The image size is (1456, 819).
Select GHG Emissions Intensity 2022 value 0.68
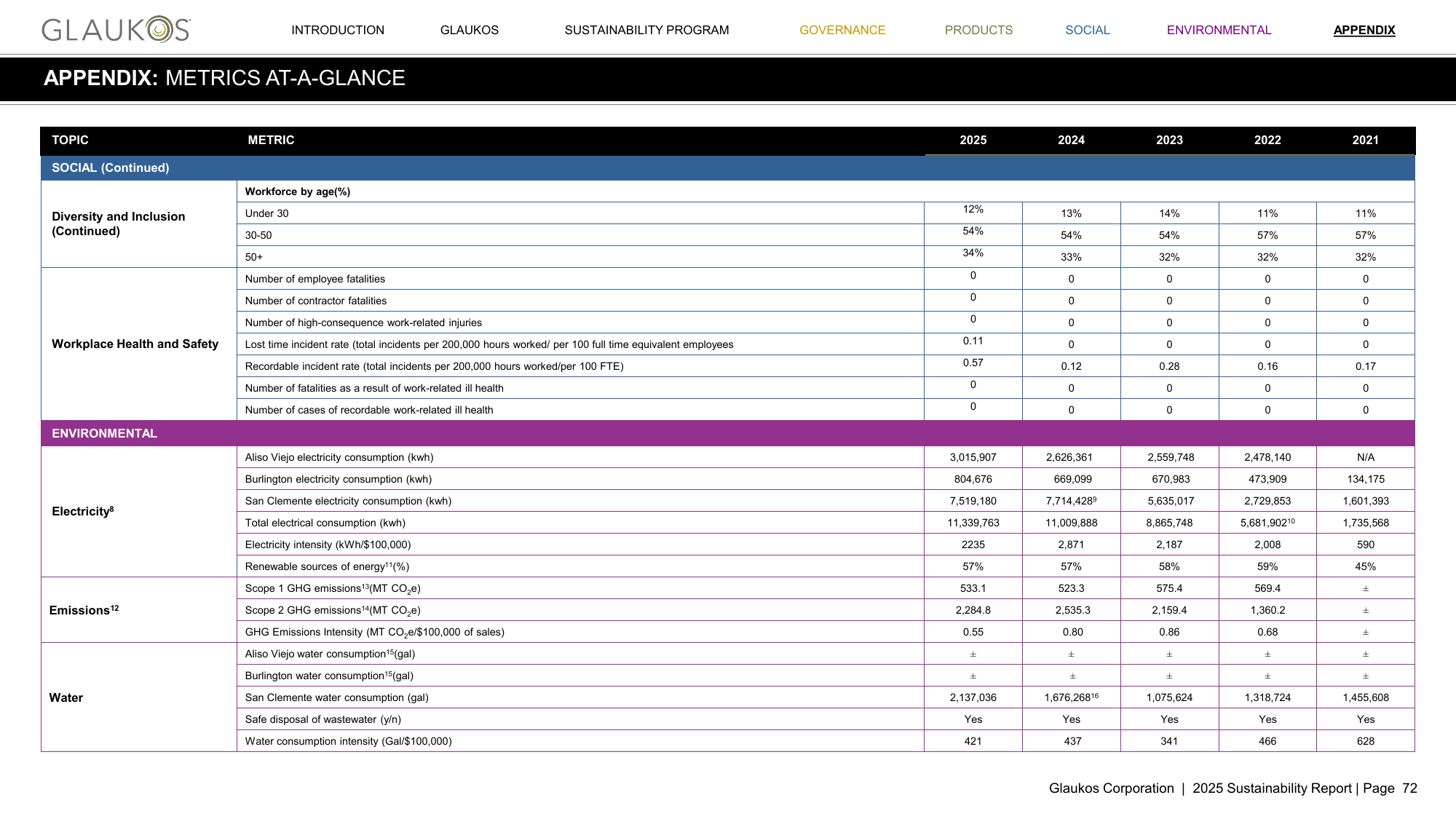tap(1267, 632)
